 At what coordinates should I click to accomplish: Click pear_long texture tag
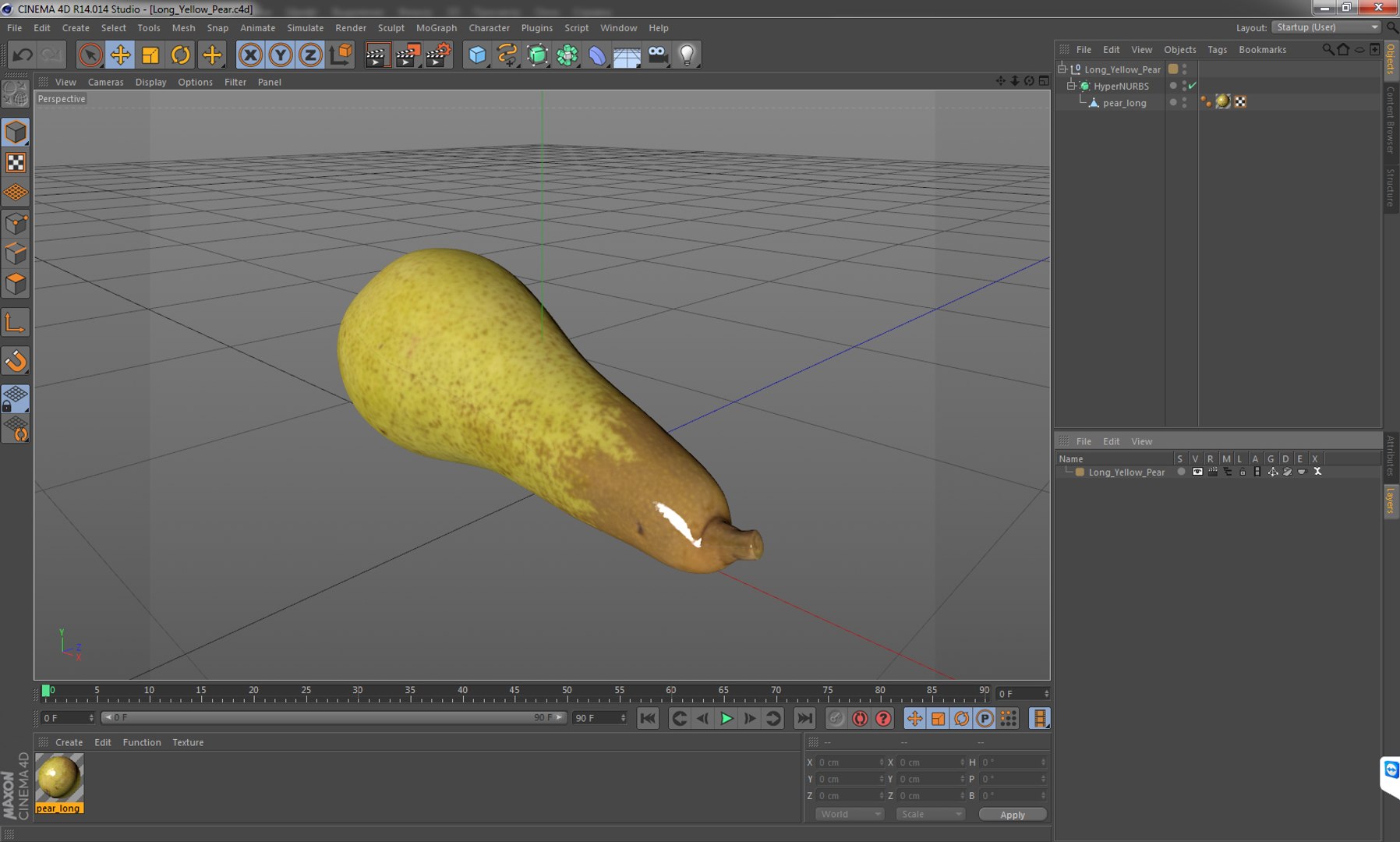1222,101
